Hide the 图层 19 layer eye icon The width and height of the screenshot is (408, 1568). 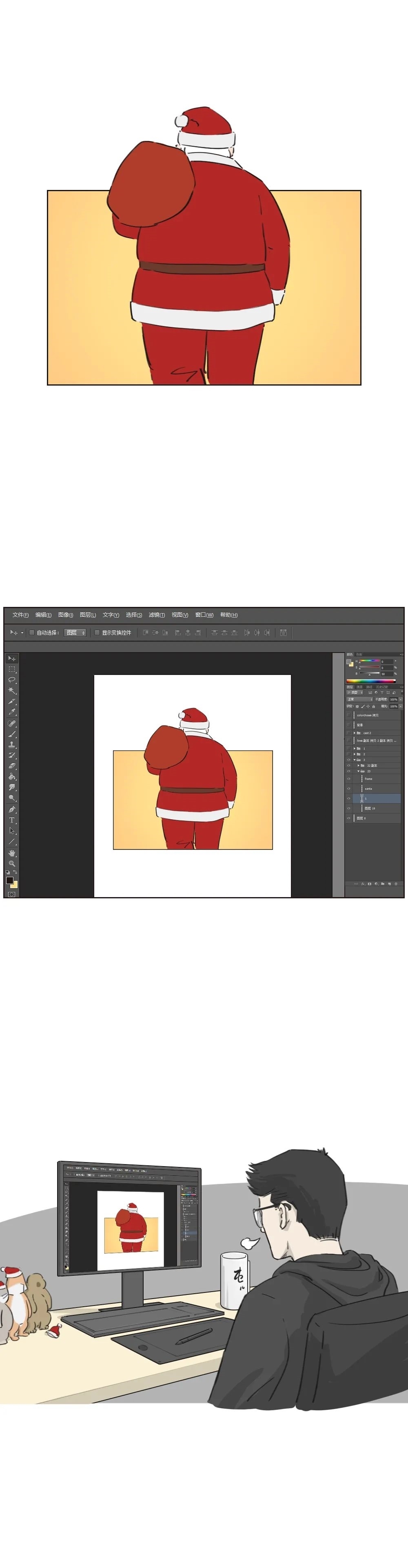pos(349,808)
